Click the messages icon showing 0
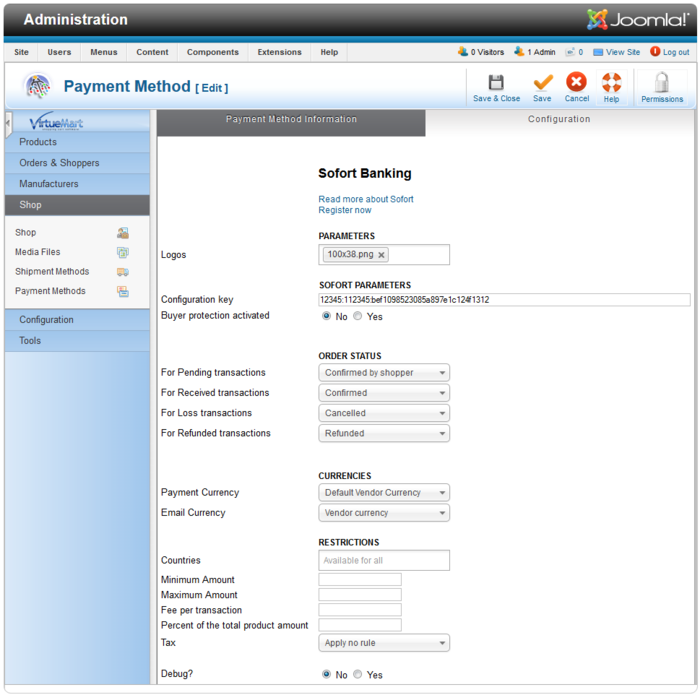Image resolution: width=700 pixels, height=695 pixels. pos(570,52)
